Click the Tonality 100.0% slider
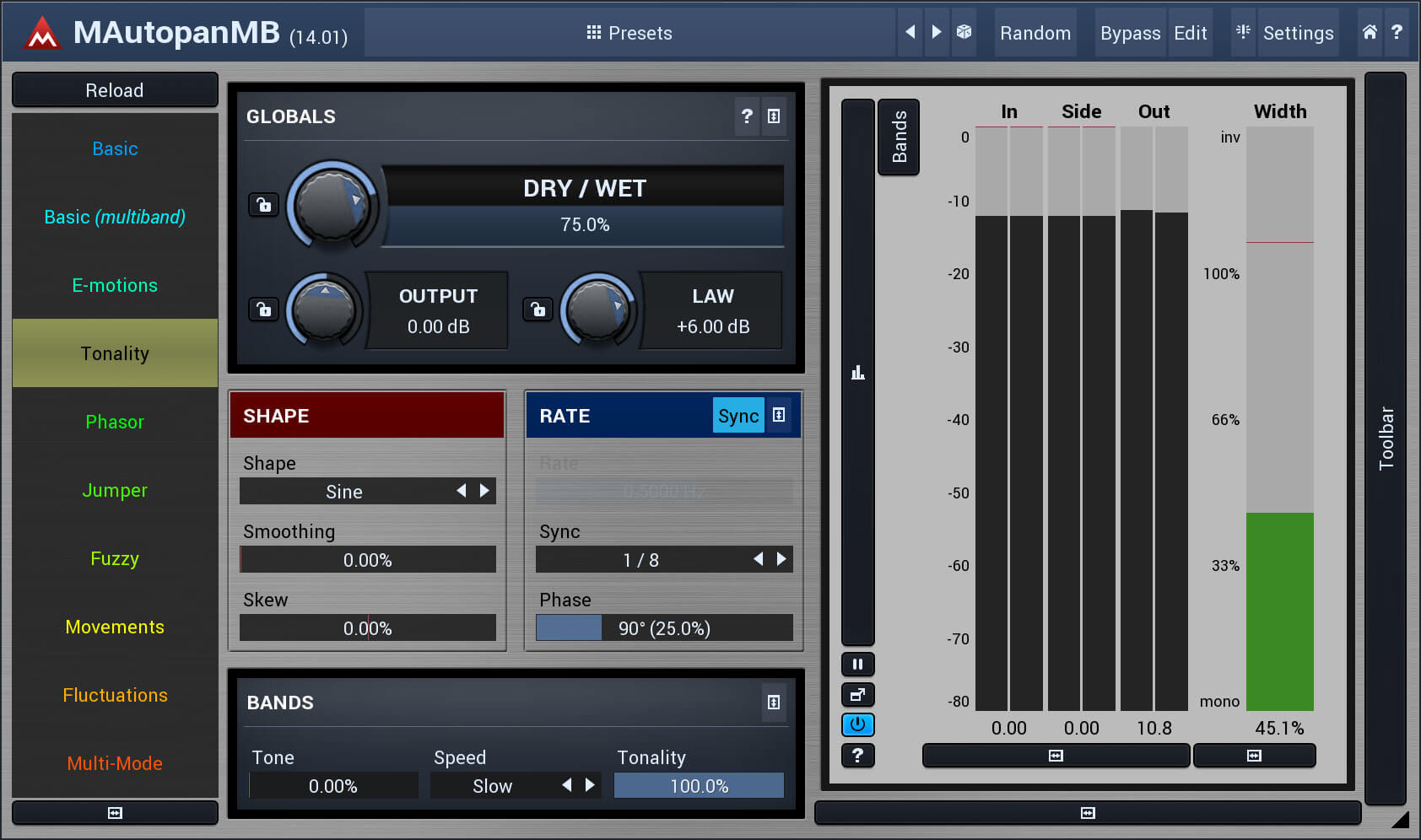This screenshot has width=1421, height=840. click(699, 785)
